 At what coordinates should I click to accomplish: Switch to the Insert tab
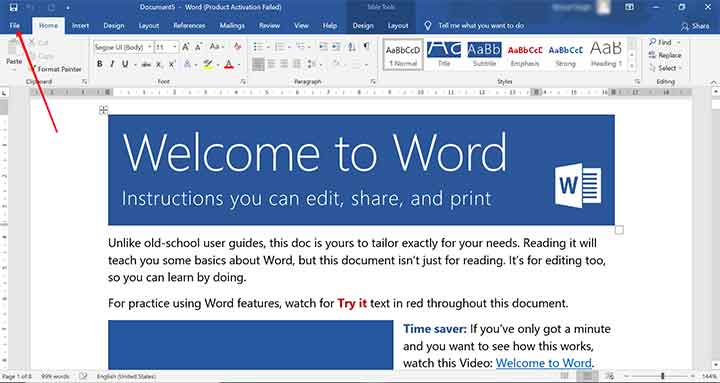[80, 26]
